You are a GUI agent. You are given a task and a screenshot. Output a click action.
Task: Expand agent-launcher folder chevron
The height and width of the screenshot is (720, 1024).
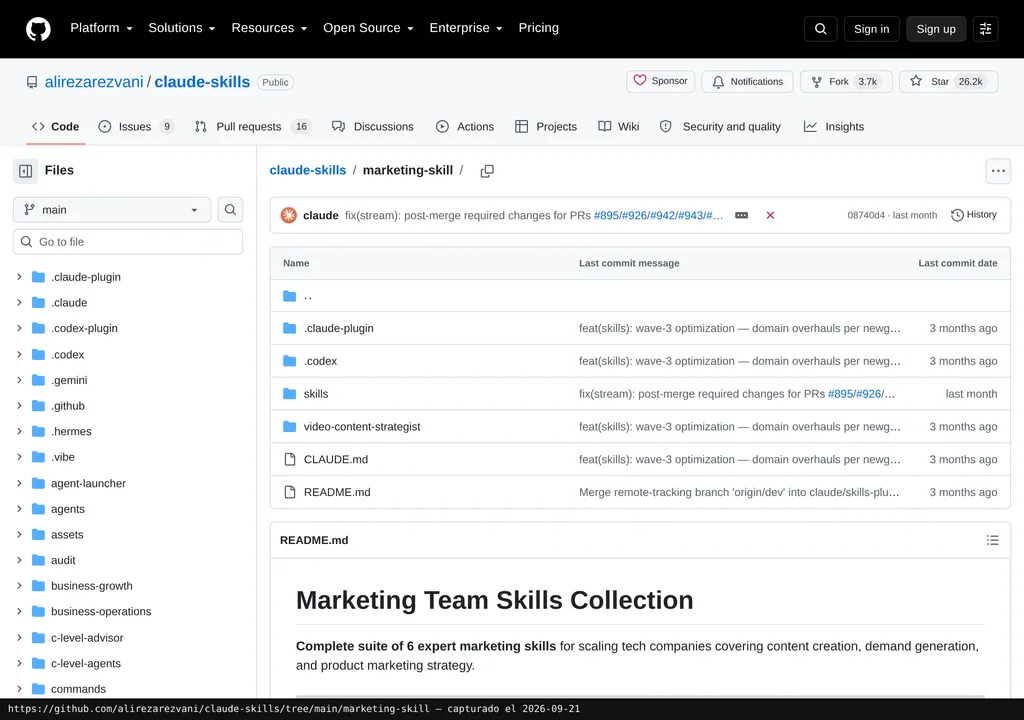coord(20,483)
